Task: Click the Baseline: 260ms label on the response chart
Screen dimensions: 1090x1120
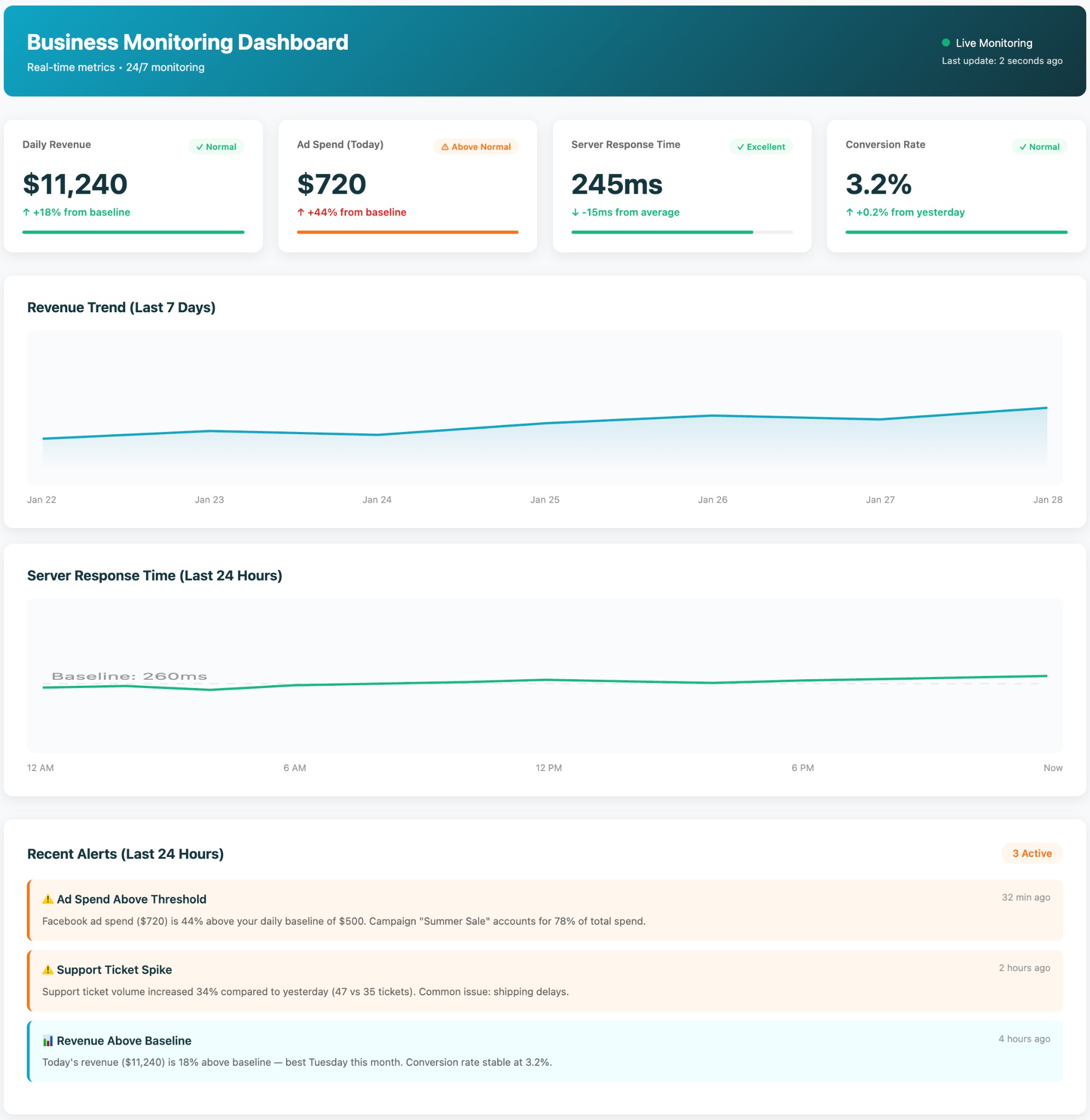Action: click(130, 676)
